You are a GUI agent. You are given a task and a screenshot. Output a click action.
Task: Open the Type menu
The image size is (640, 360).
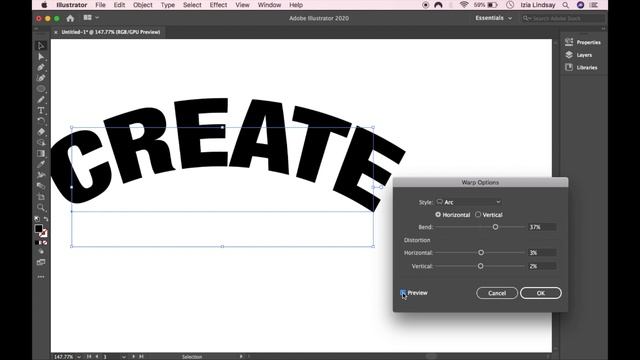[x=168, y=5]
